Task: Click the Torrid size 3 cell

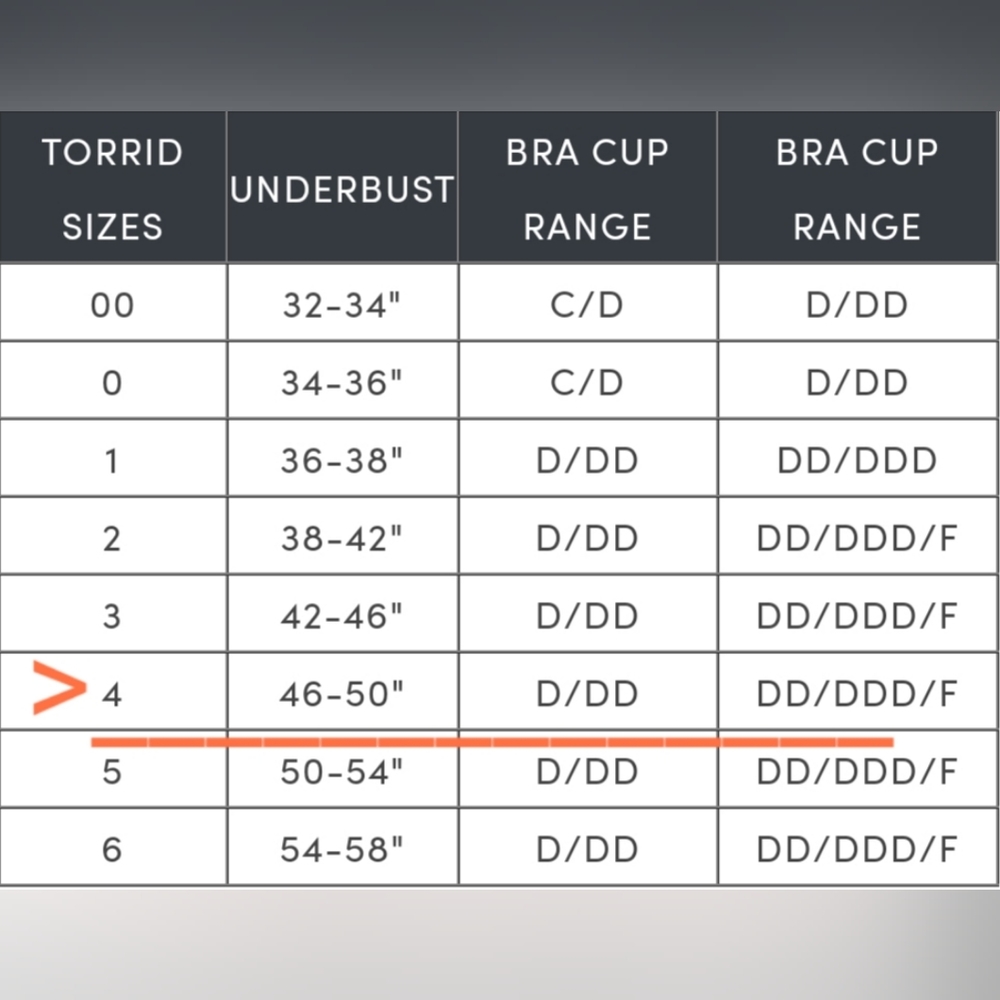Action: coord(112,616)
